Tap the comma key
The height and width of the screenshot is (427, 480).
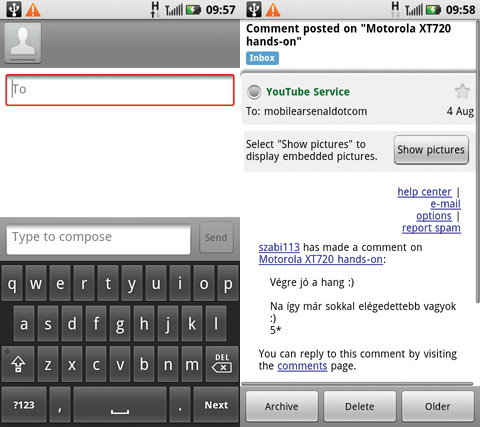[x=60, y=404]
